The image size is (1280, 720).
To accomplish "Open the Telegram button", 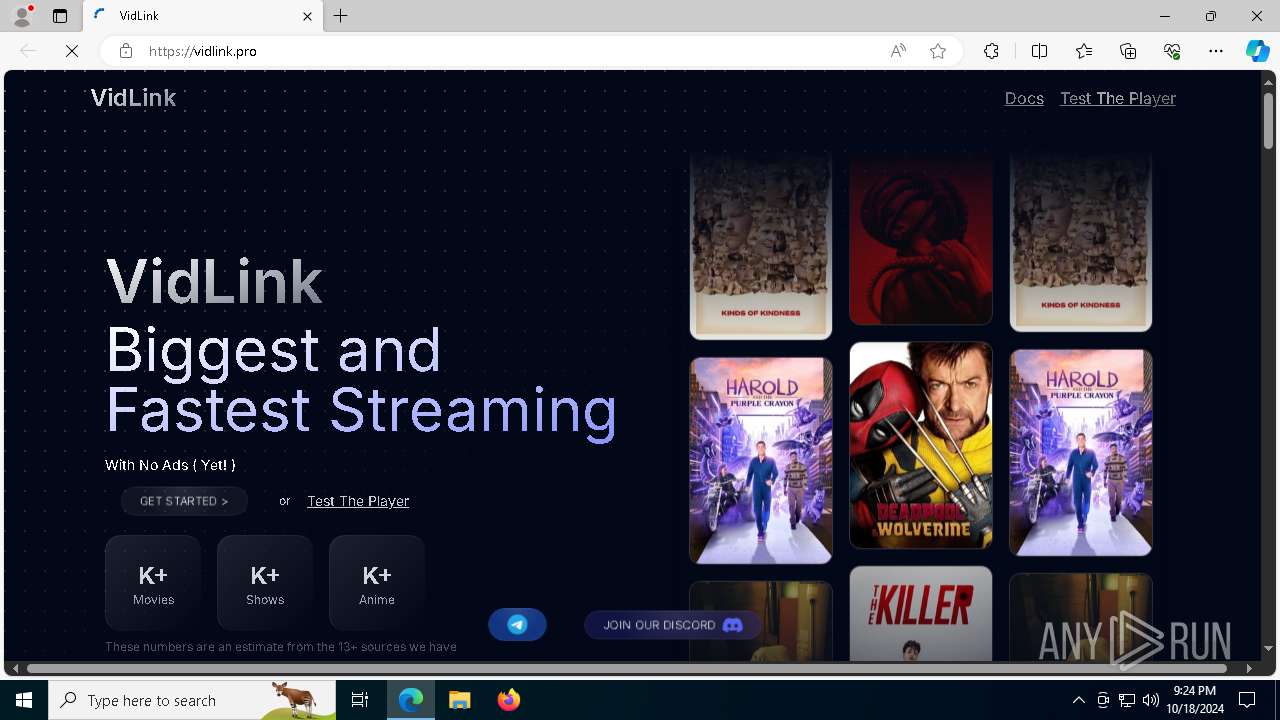I will click(x=517, y=625).
